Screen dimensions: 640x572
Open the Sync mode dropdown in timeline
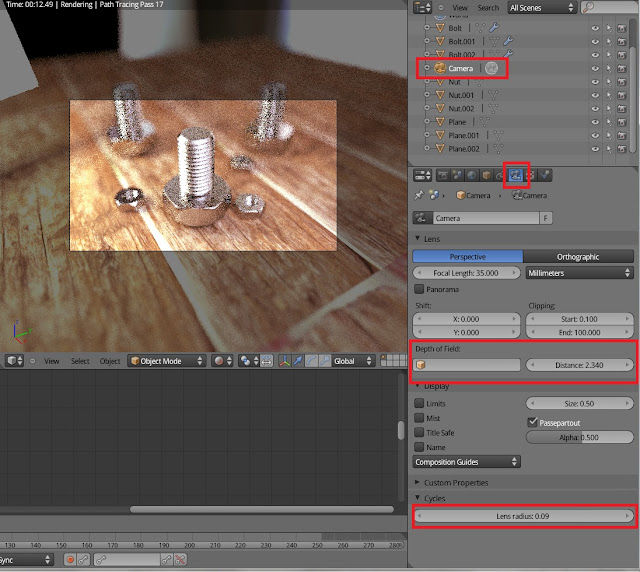tap(26, 560)
